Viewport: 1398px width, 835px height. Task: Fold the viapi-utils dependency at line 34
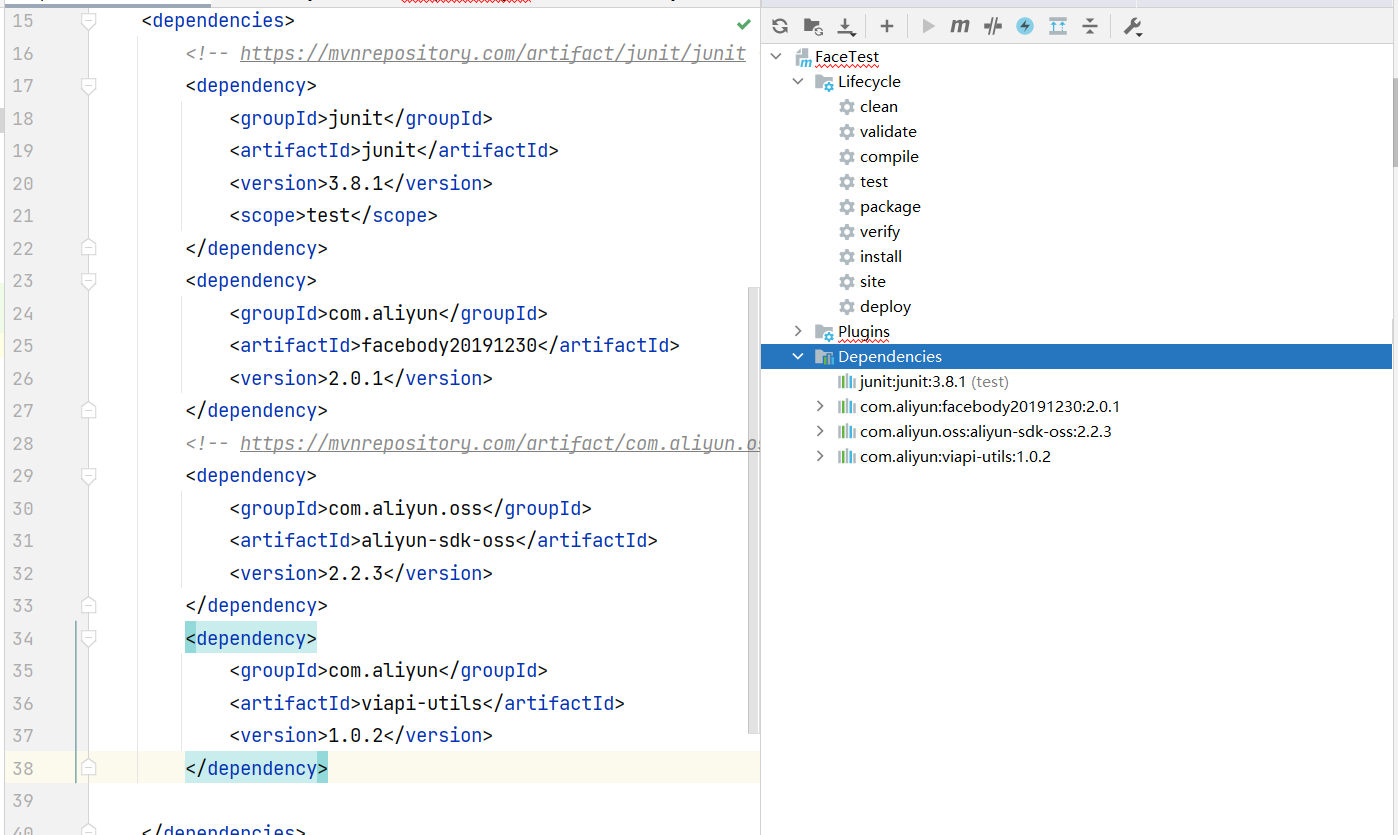point(89,638)
